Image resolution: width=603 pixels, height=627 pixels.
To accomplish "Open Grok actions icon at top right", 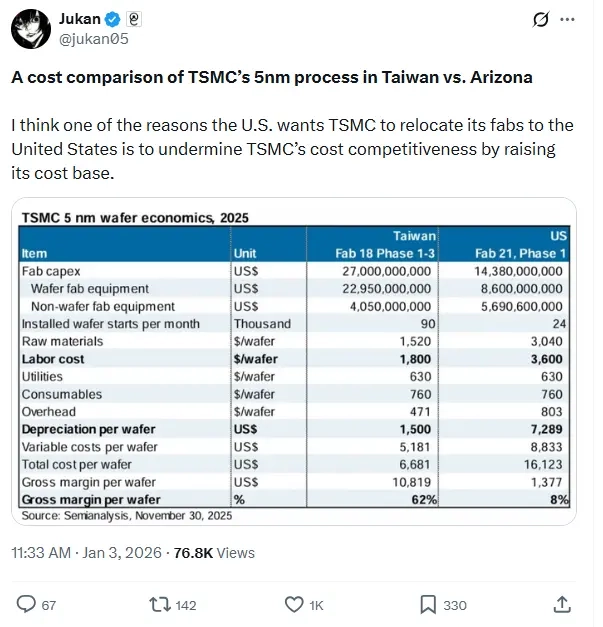I will coord(541,19).
